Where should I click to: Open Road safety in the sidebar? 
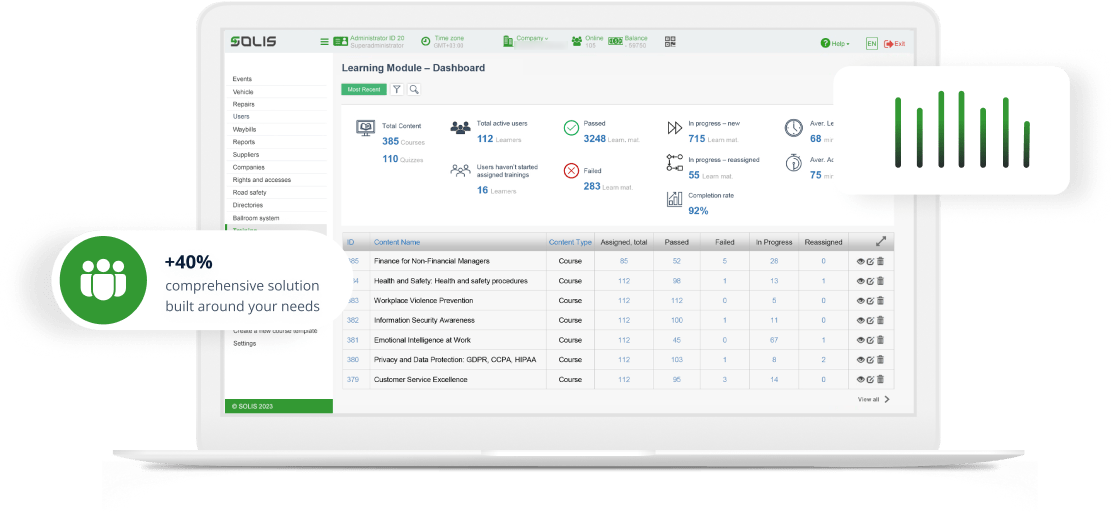[248, 193]
